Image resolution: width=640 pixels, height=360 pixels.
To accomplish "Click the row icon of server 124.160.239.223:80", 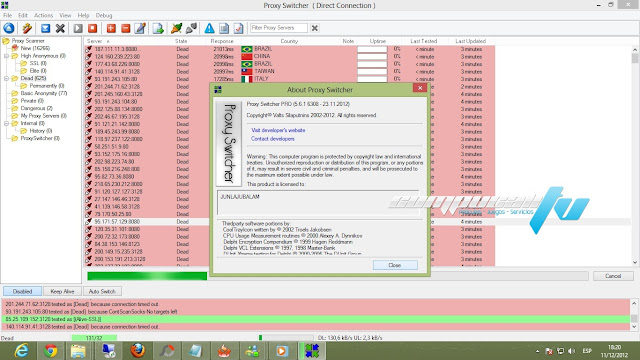I will click(89, 56).
